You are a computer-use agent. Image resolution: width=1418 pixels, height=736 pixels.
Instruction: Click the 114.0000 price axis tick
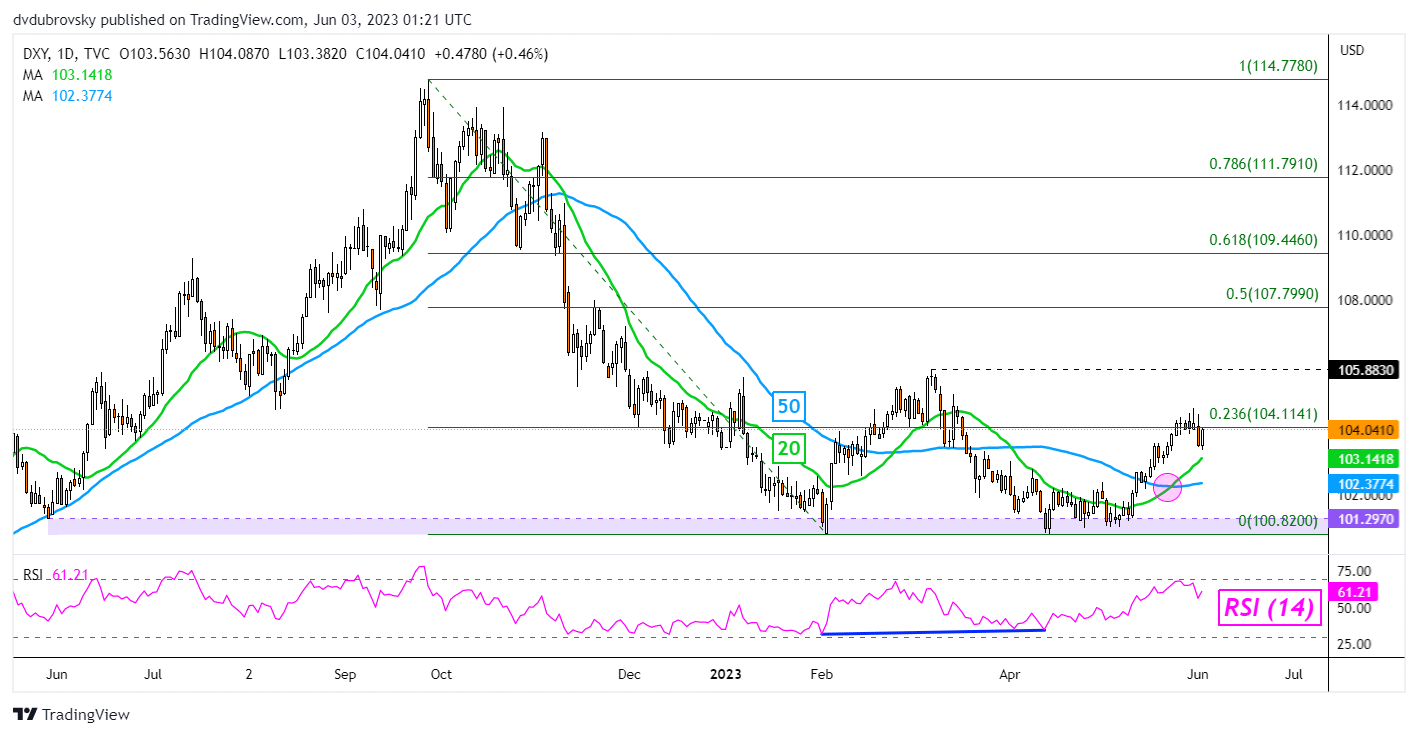tap(1366, 105)
